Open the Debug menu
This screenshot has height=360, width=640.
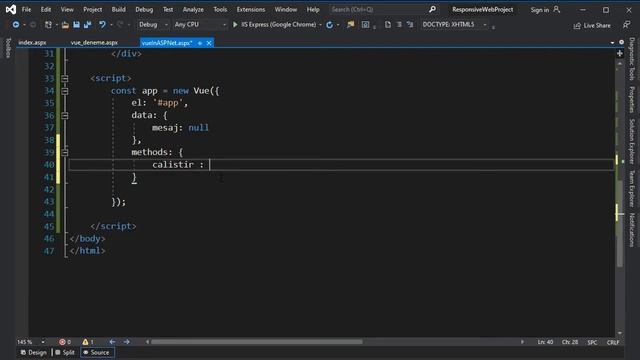144,9
